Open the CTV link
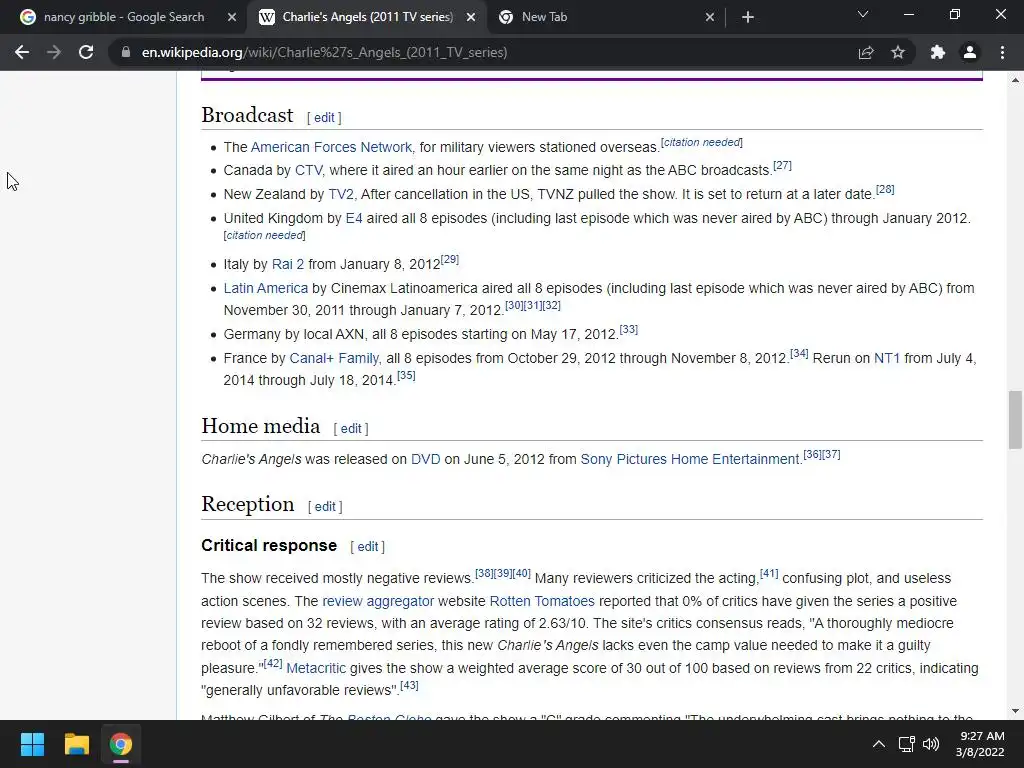This screenshot has width=1024, height=768. point(308,170)
